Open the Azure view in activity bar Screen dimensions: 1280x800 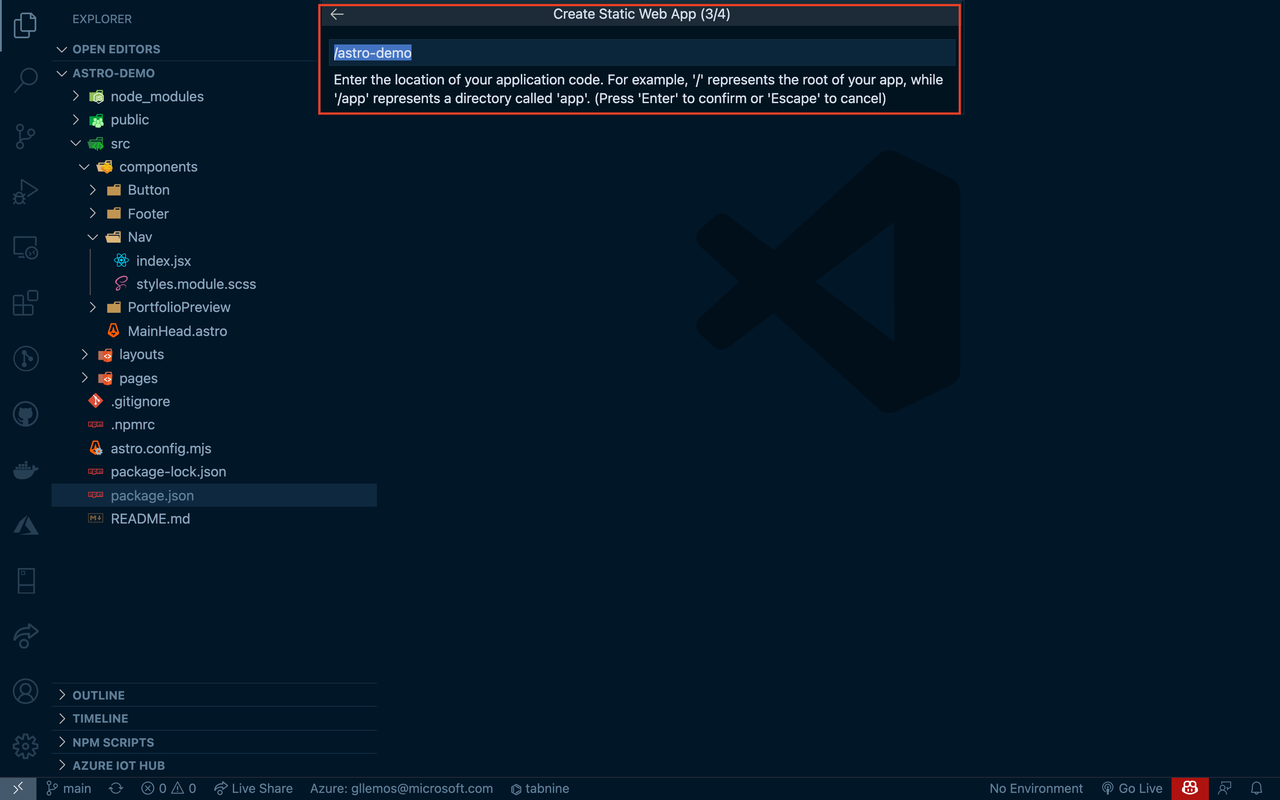click(x=26, y=524)
